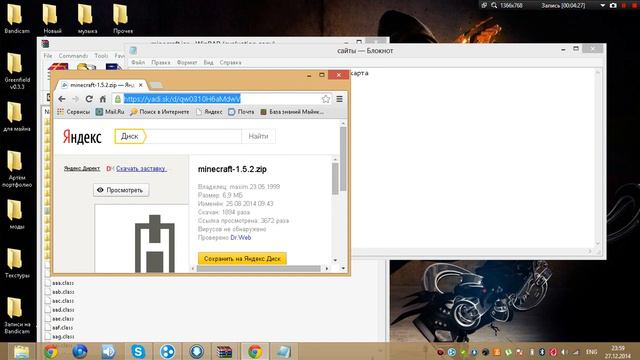Select the музыка desktop folder
640x360 pixels.
[87, 19]
